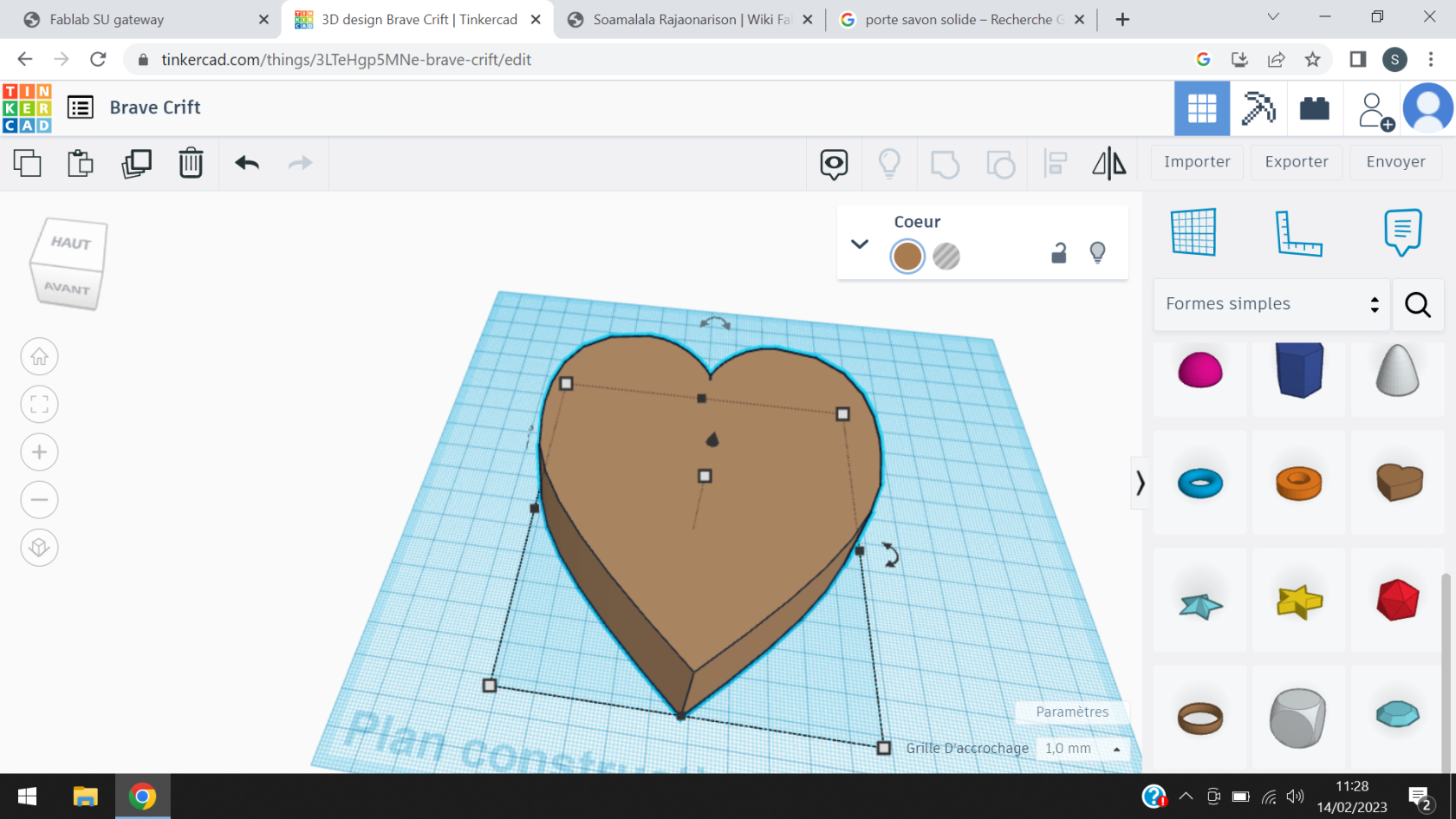Click the Duplicate and repeat icon
Image resolution: width=1456 pixels, height=819 pixels.
click(136, 163)
